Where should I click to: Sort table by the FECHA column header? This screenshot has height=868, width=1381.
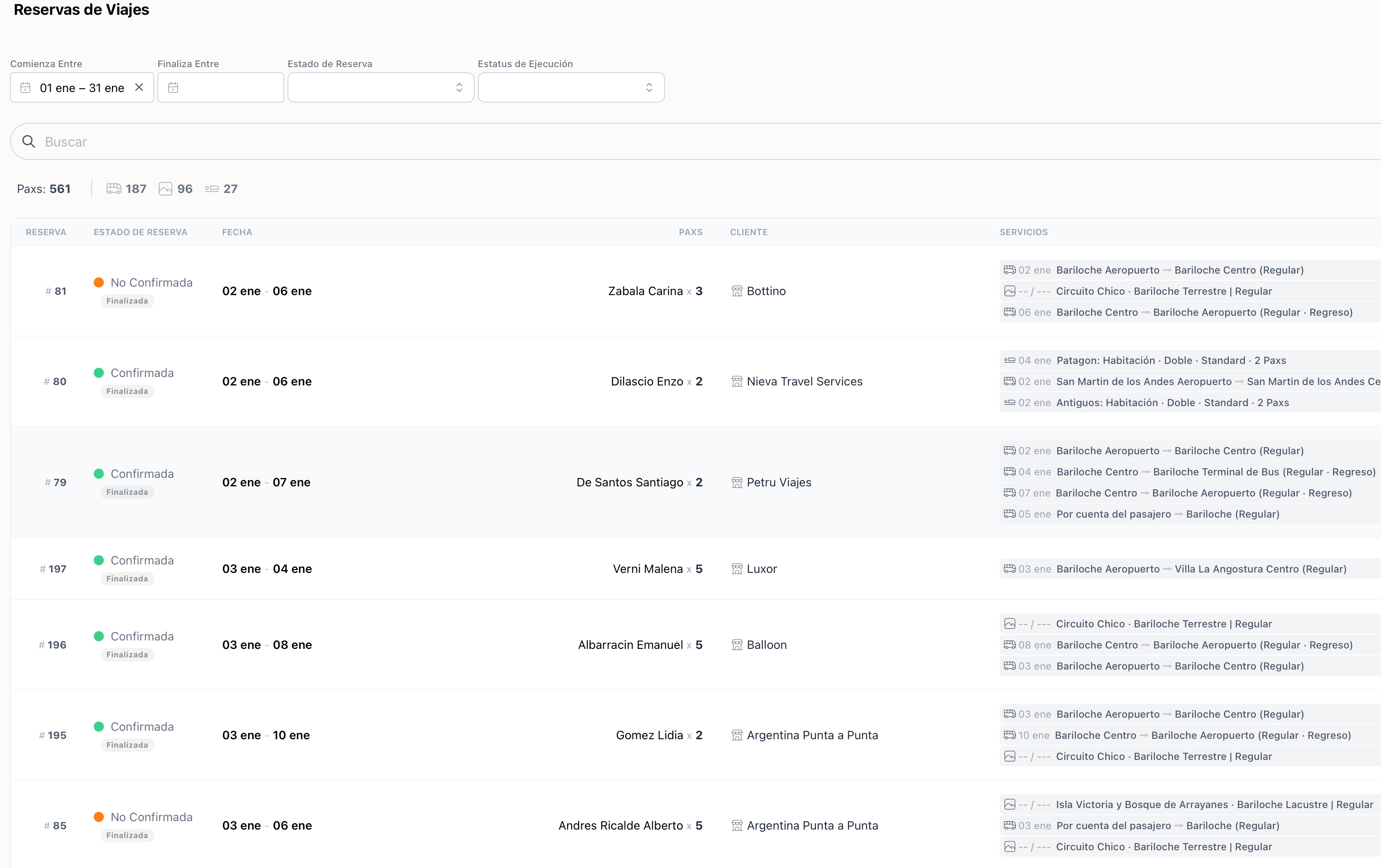click(x=237, y=232)
